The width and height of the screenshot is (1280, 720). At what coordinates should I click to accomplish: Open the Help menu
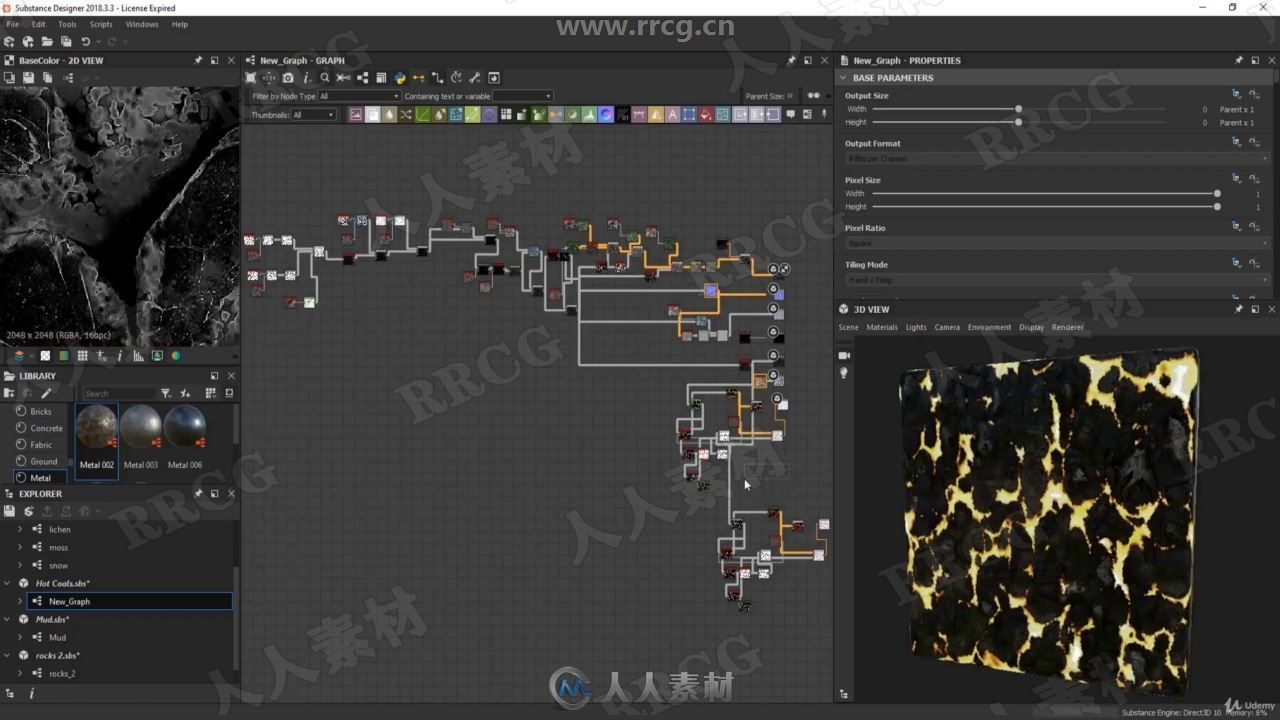coord(180,24)
